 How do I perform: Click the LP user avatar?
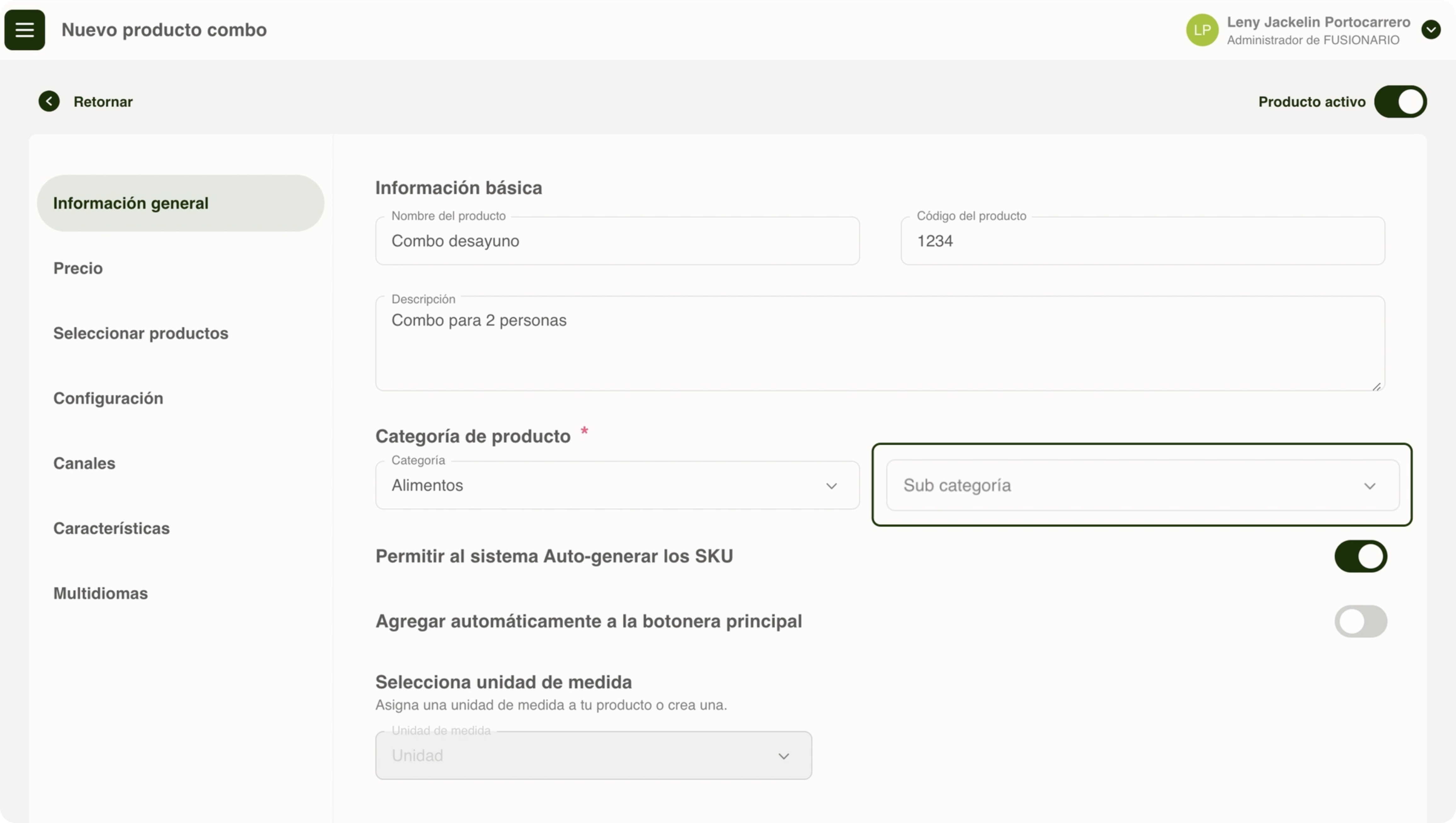[1202, 30]
